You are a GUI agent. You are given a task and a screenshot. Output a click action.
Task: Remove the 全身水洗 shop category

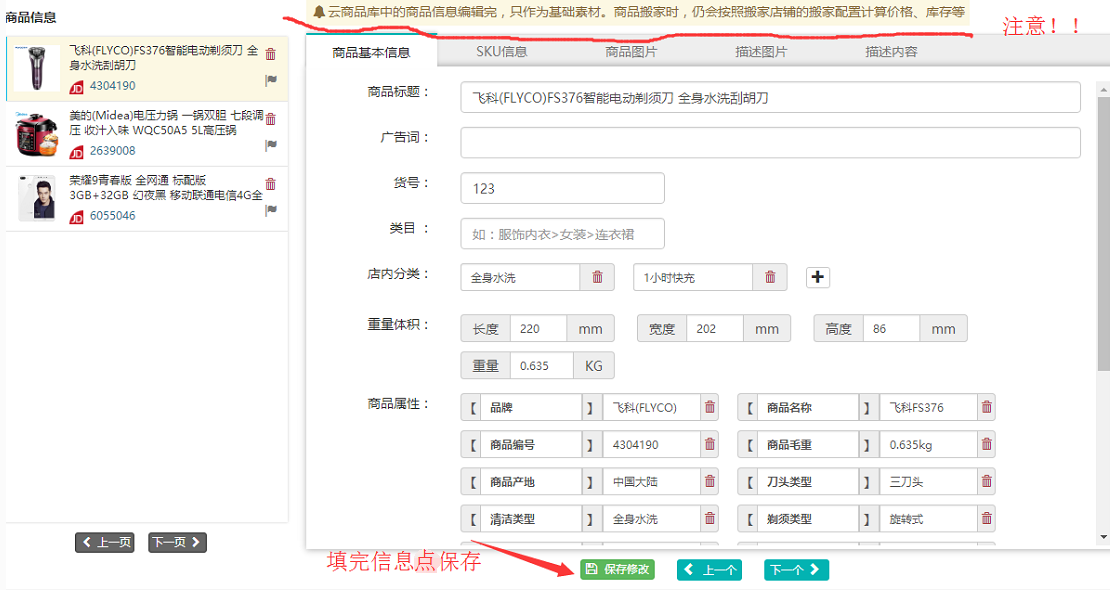(597, 277)
